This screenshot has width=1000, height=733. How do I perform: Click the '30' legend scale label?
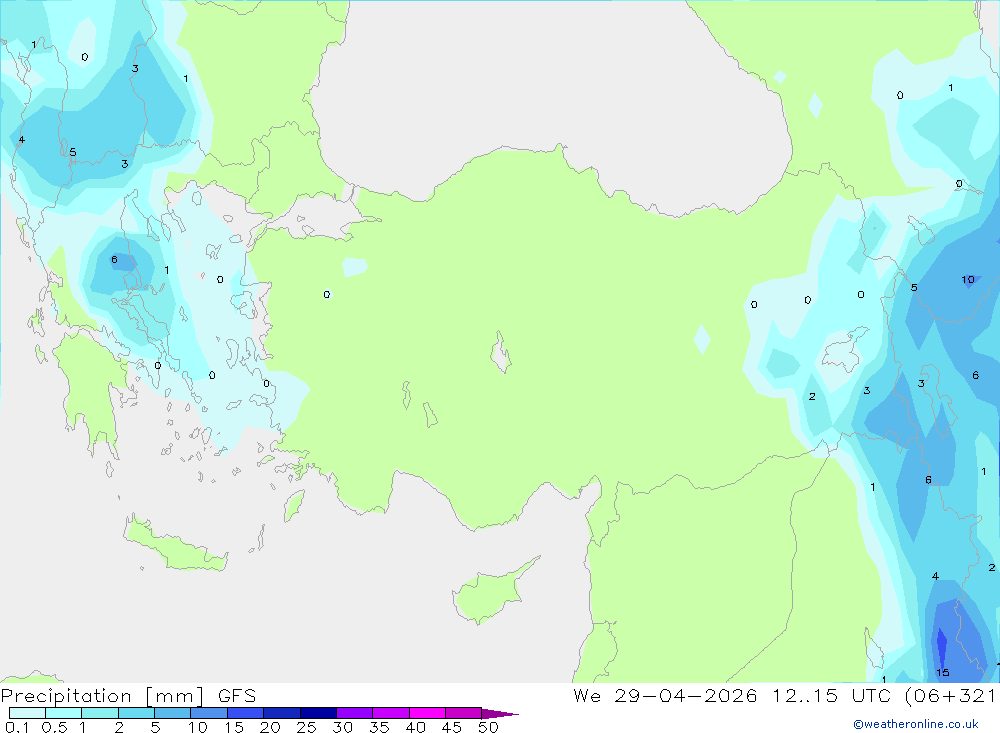coord(342,727)
